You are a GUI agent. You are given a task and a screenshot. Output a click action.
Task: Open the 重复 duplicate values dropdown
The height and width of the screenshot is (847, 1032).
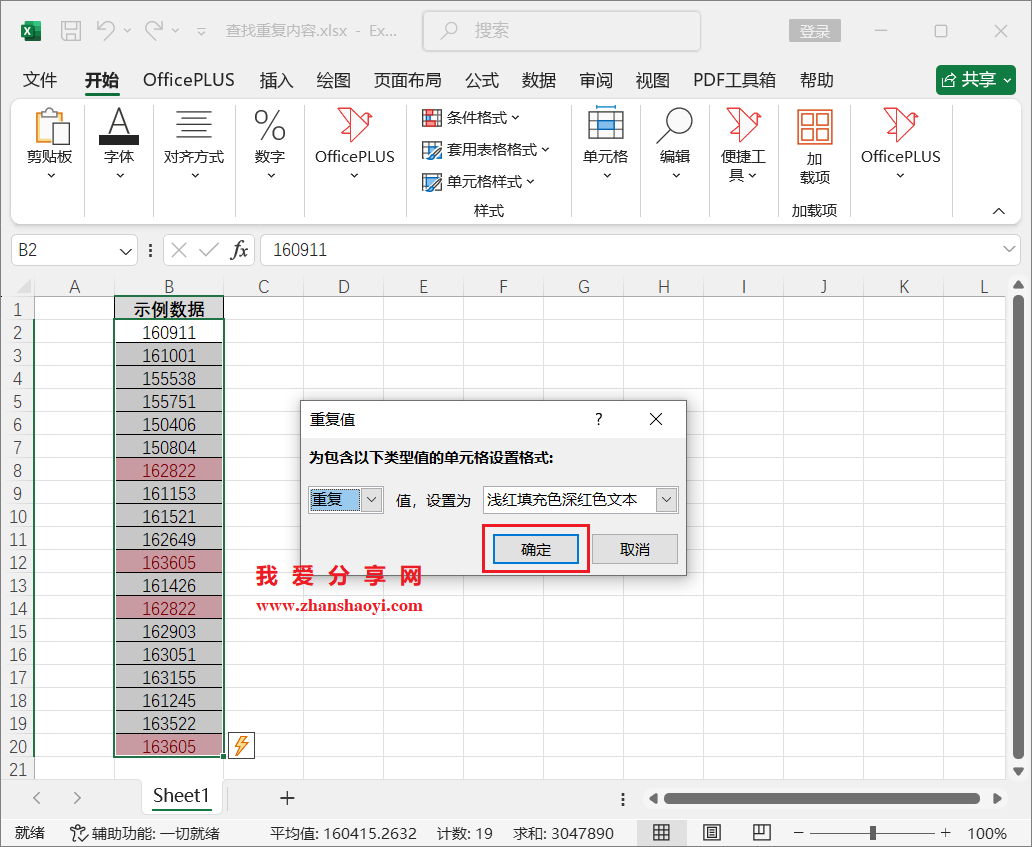click(x=370, y=499)
